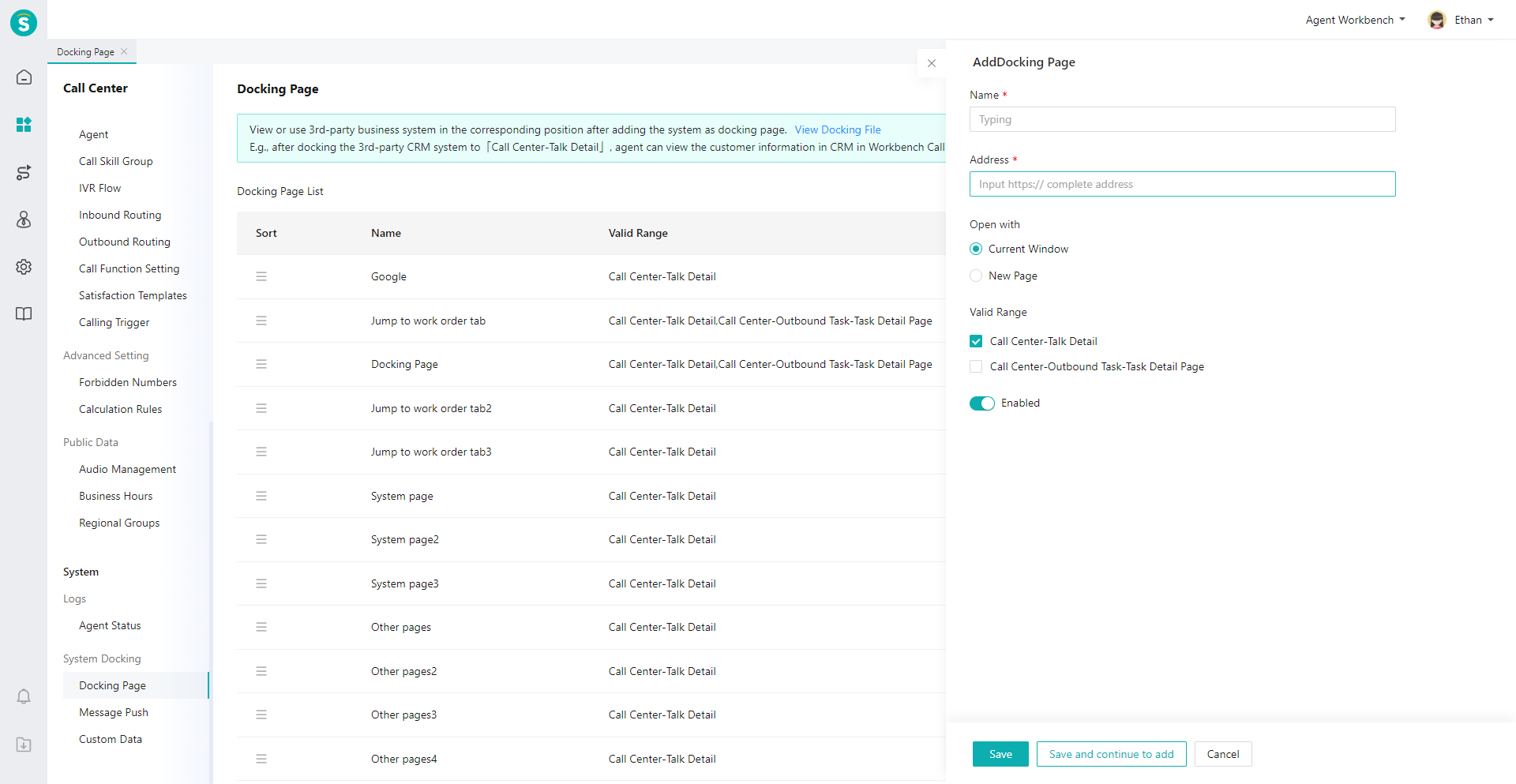Screen dimensions: 1516x784
Task: Open the notification bell icon
Action: pyautogui.click(x=24, y=696)
